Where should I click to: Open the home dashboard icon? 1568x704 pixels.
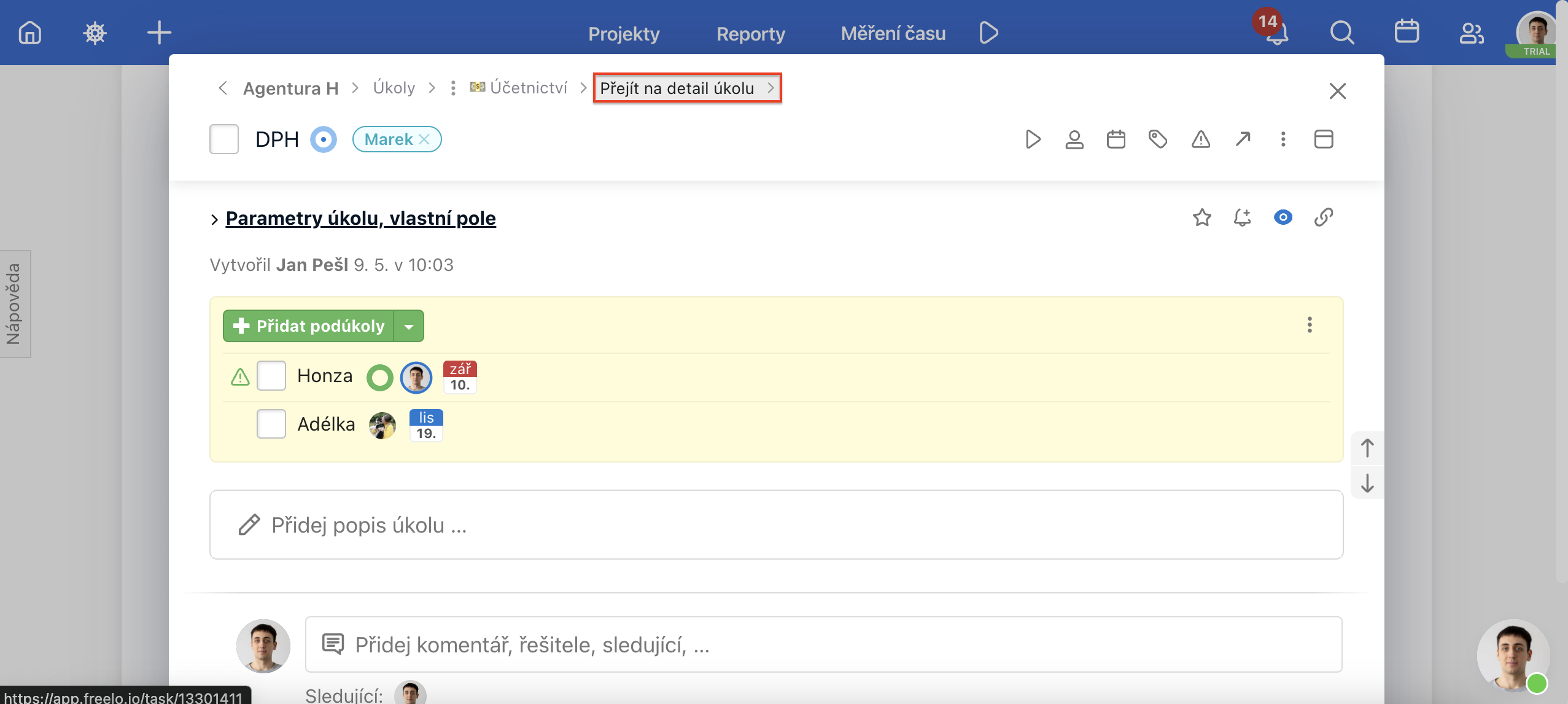point(29,33)
